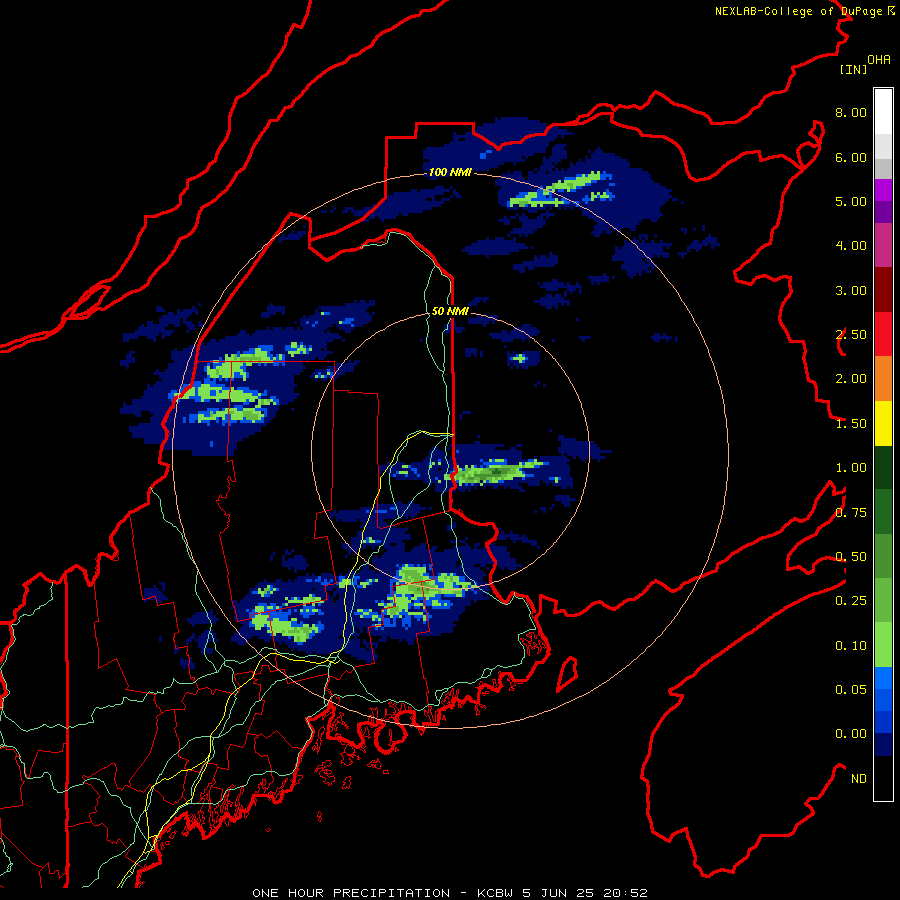Select the 0.75 legend value
This screenshot has height=900, width=900.
pyautogui.click(x=851, y=513)
